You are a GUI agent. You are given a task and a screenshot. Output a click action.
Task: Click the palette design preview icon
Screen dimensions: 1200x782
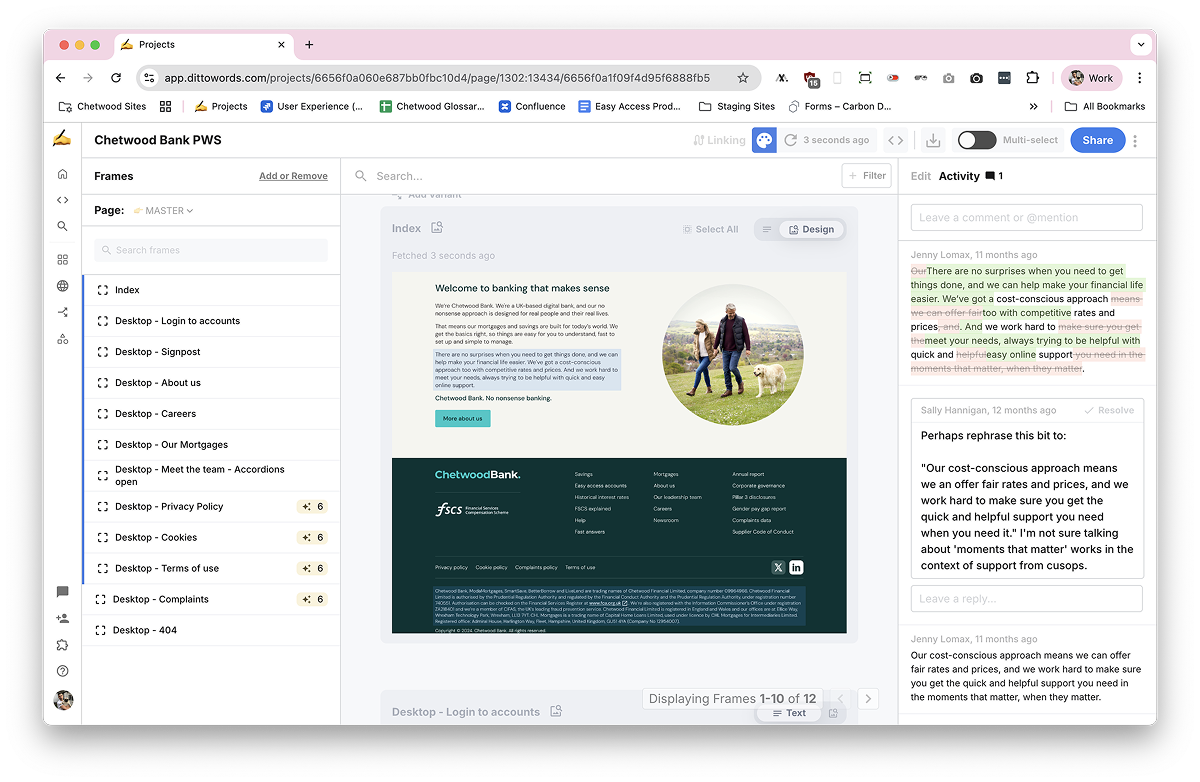pyautogui.click(x=764, y=141)
